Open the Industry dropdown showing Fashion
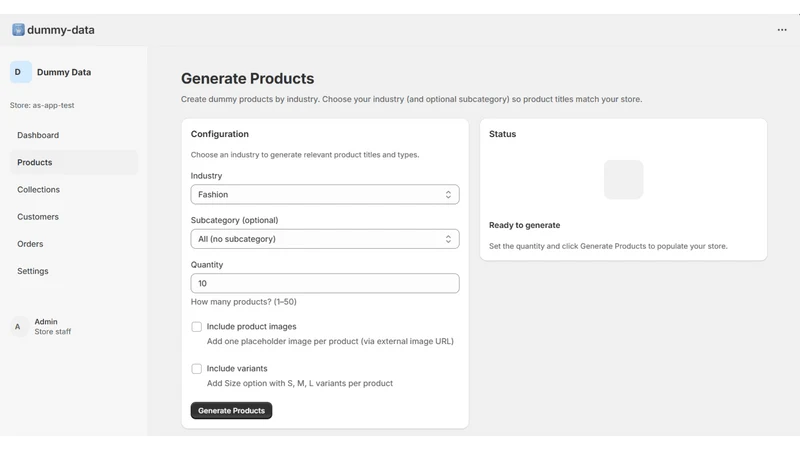Screen dimensions: 800x450 [324, 194]
